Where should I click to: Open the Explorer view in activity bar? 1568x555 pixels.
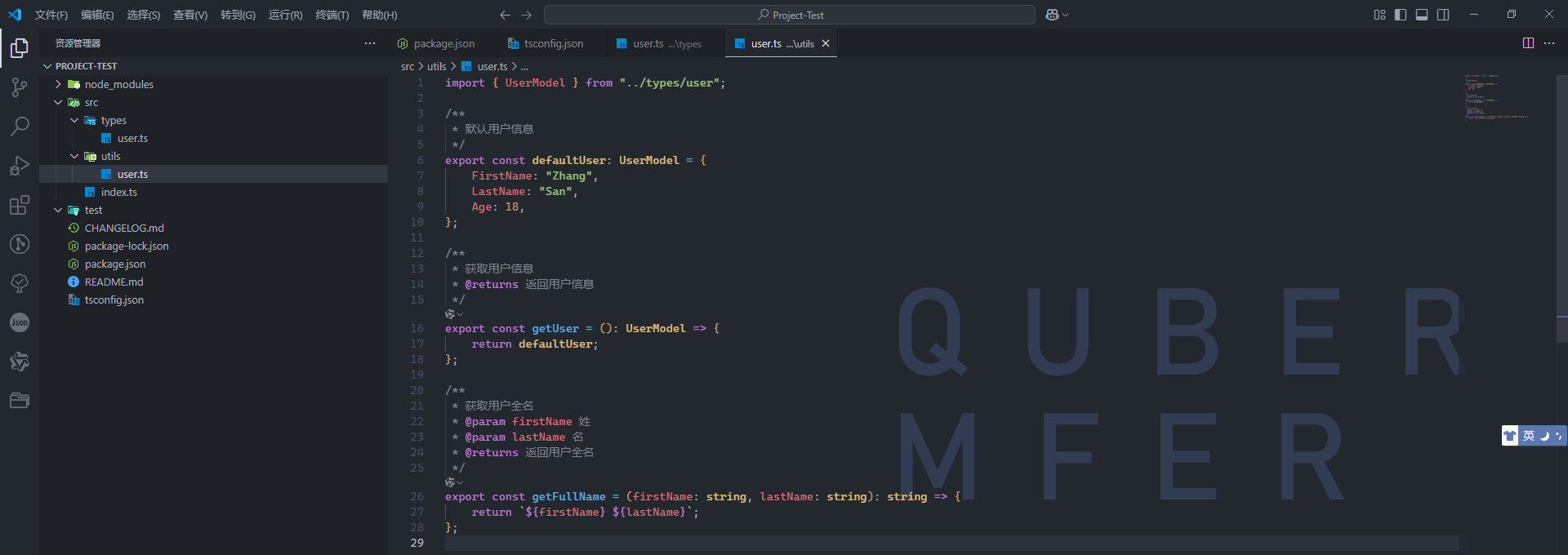coord(20,48)
